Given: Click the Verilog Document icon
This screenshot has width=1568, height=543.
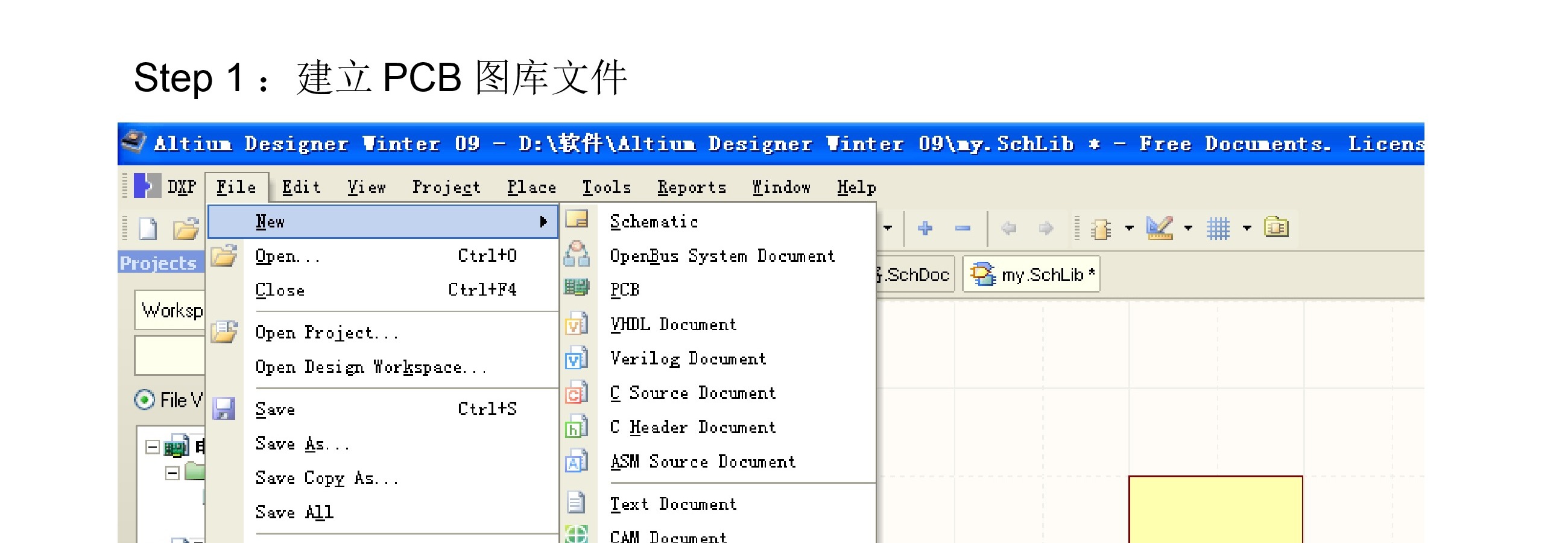Looking at the screenshot, I should tap(577, 358).
